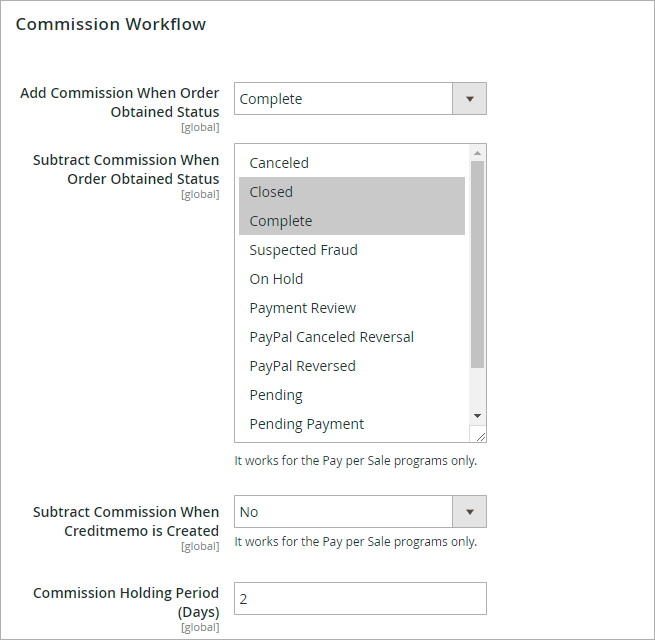Choose Suspected Fraud from the list
The height and width of the screenshot is (640, 655).
(x=303, y=250)
